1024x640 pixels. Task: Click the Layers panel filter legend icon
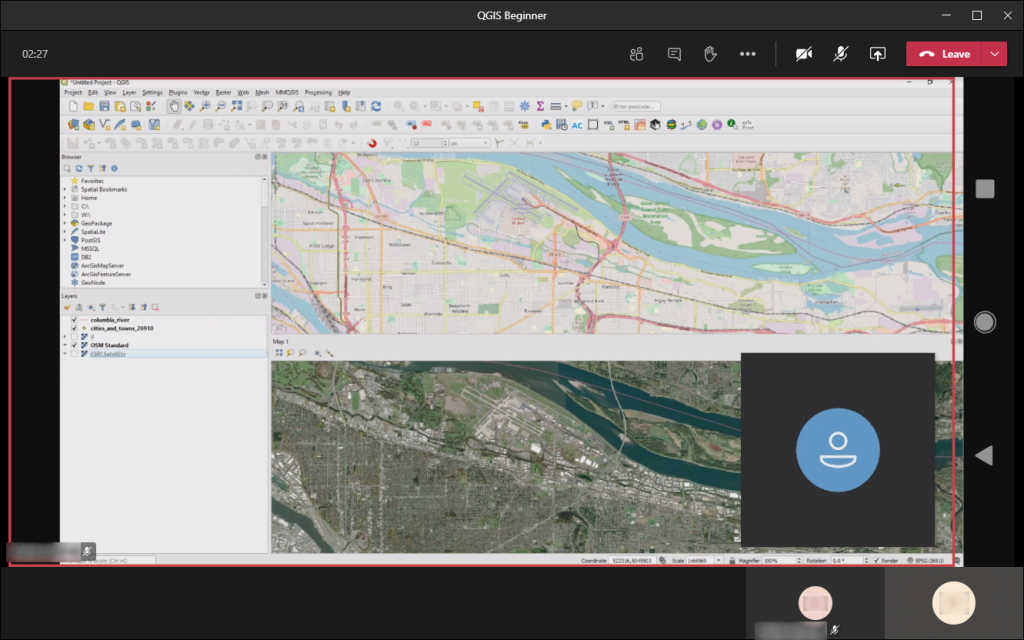[x=103, y=308]
